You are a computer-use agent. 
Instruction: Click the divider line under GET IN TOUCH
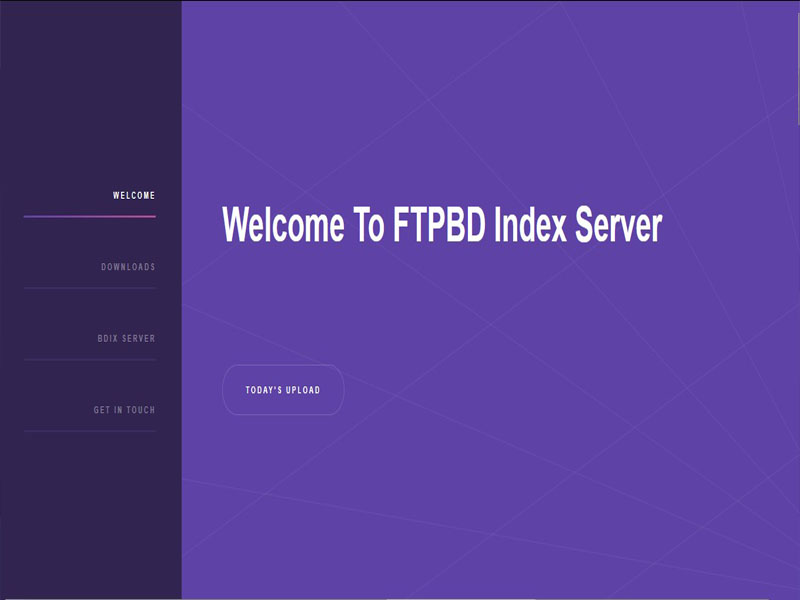pyautogui.click(x=90, y=431)
